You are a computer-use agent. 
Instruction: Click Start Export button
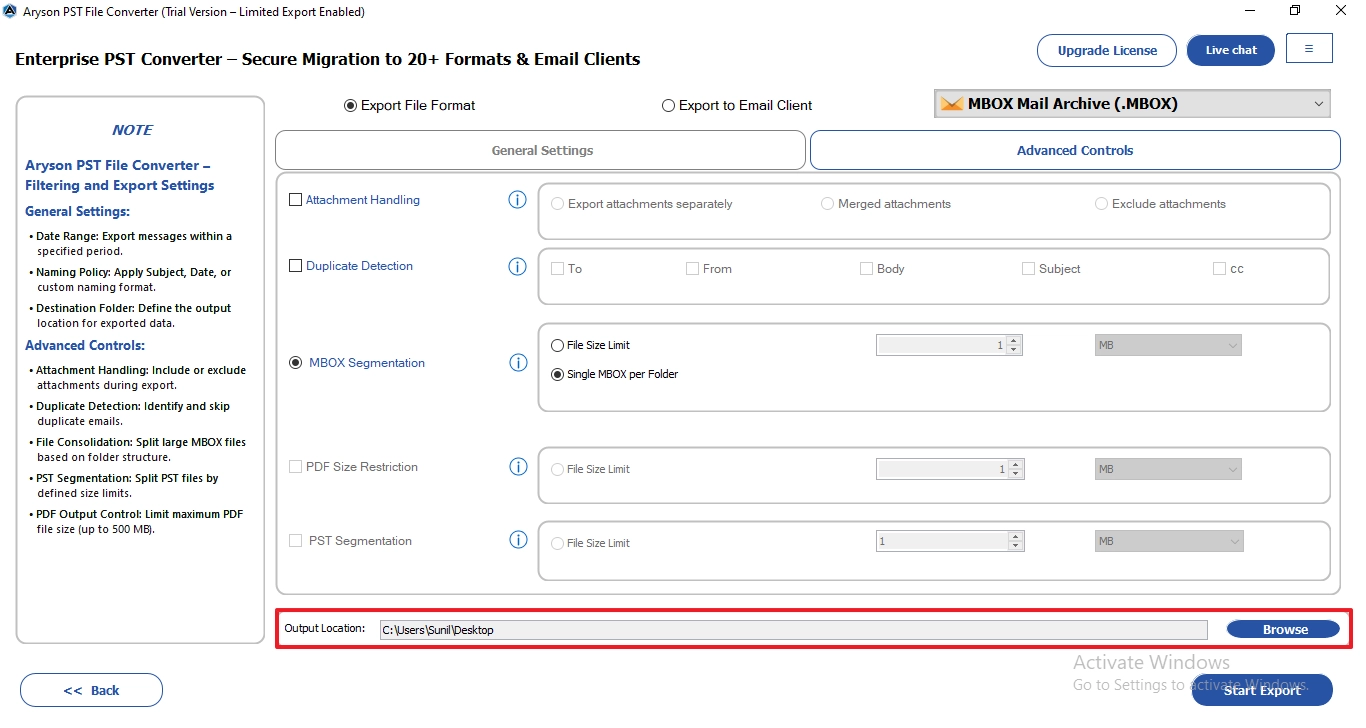[1262, 690]
